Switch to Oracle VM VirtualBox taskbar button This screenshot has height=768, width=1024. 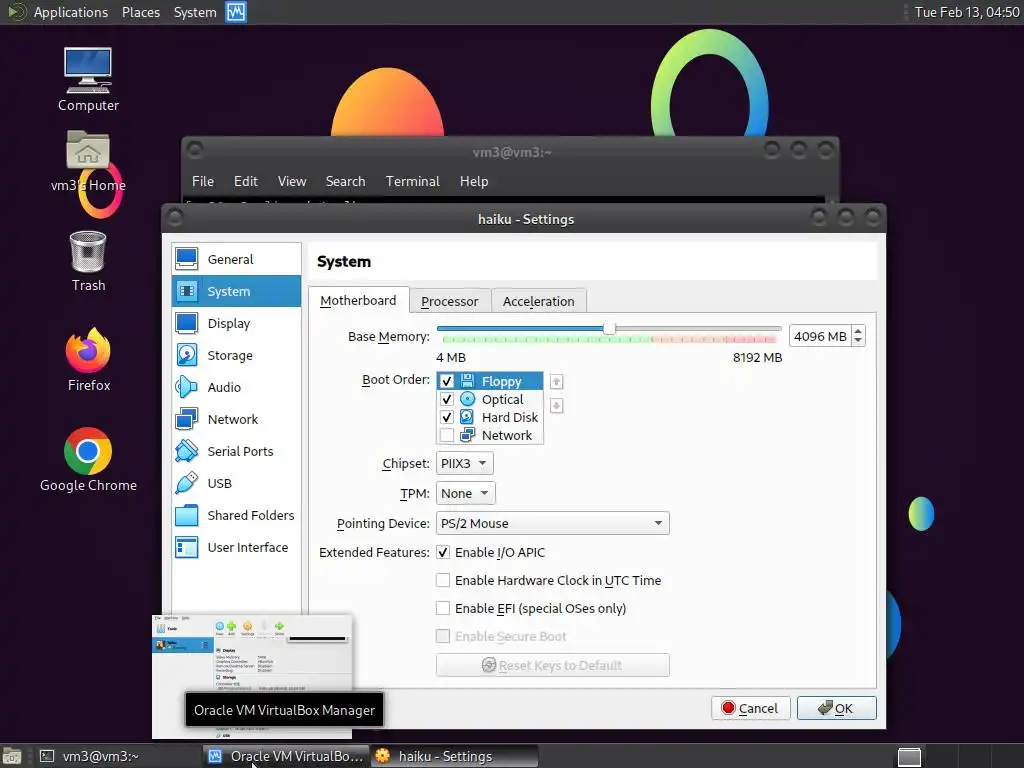[x=286, y=756]
